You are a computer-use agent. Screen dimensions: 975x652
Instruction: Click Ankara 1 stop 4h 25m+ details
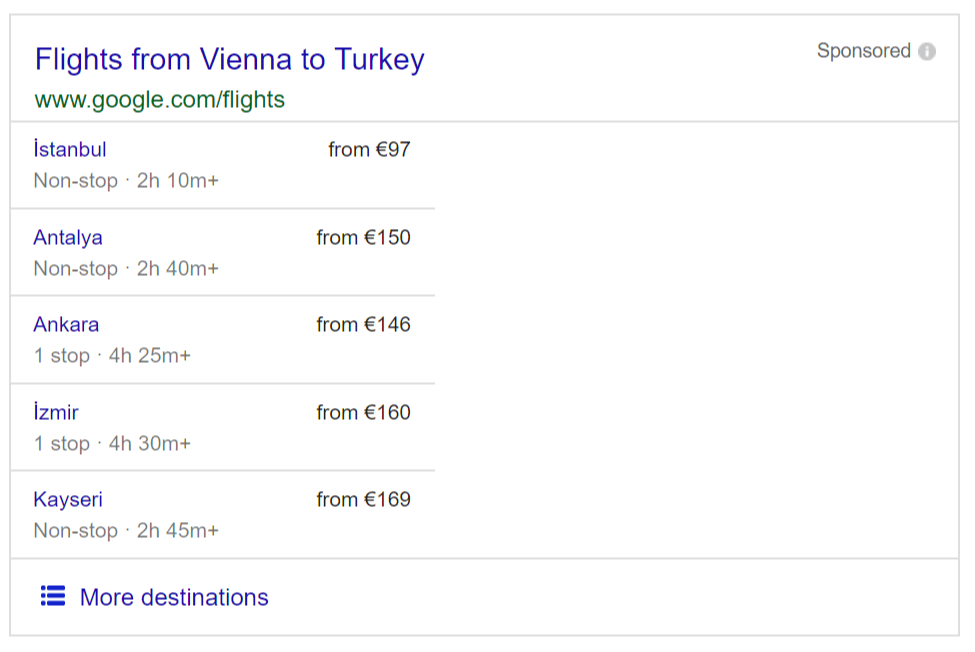[x=112, y=356]
